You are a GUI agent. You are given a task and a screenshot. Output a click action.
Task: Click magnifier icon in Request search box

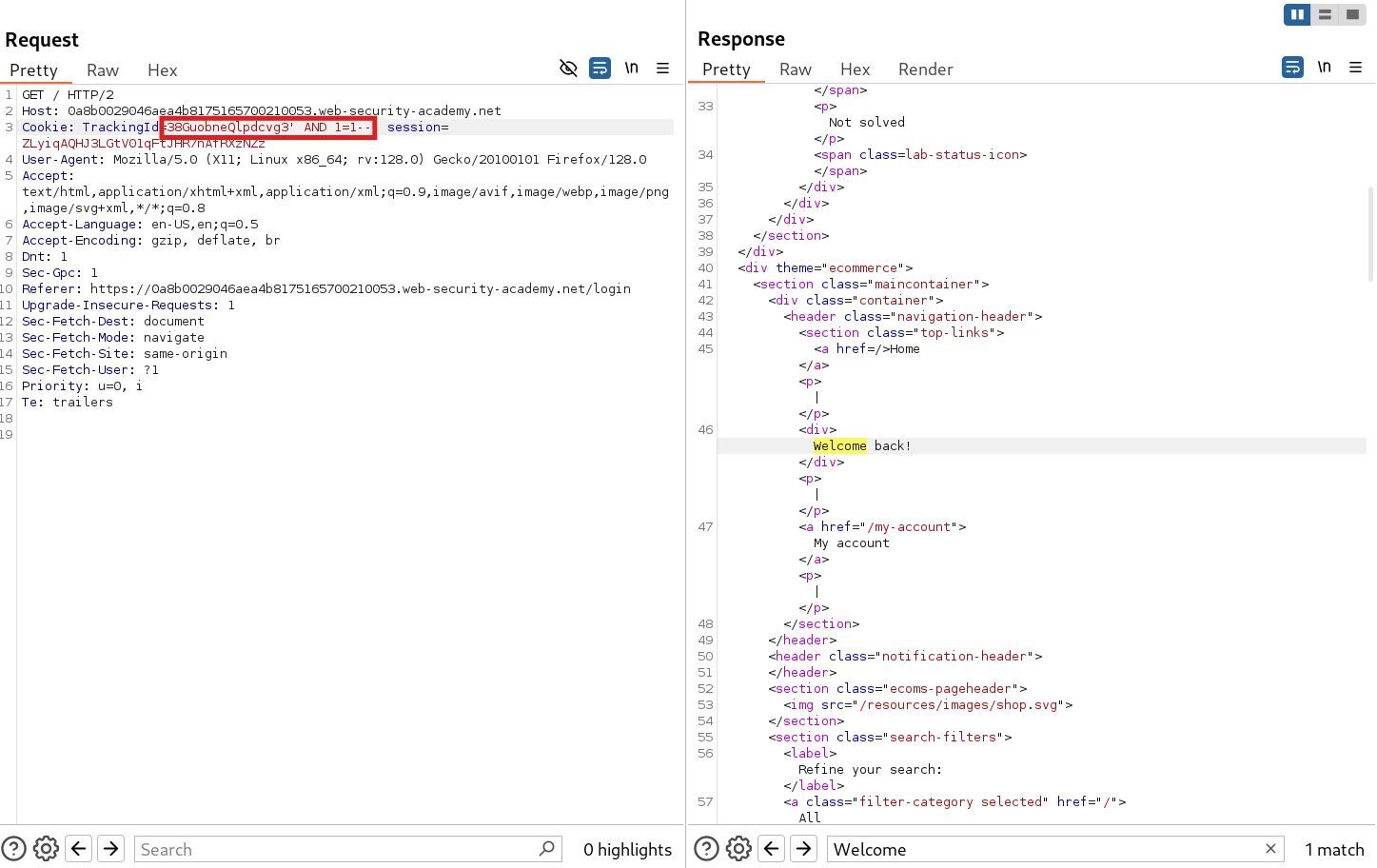point(547,849)
